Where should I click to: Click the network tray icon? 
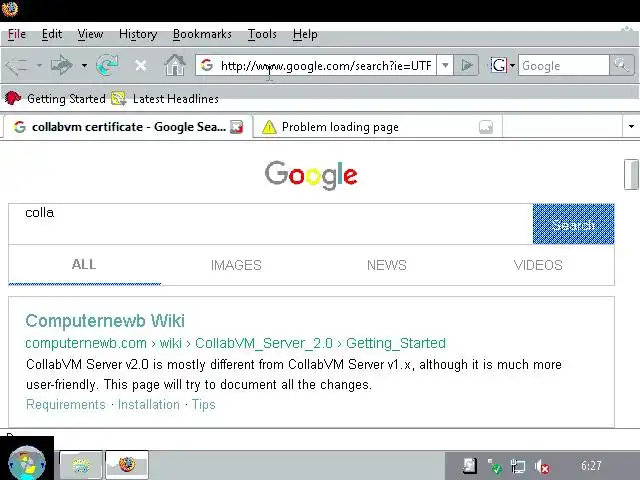tap(518, 466)
